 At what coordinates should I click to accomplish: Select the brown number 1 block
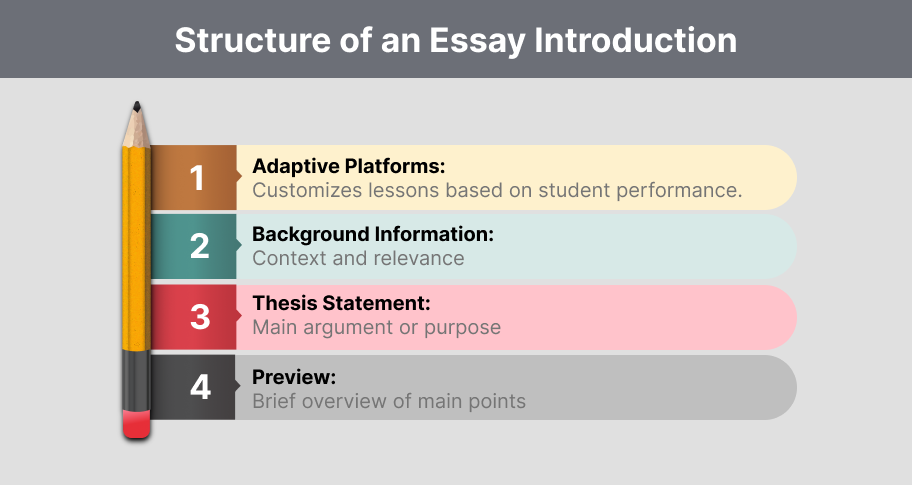[x=194, y=178]
